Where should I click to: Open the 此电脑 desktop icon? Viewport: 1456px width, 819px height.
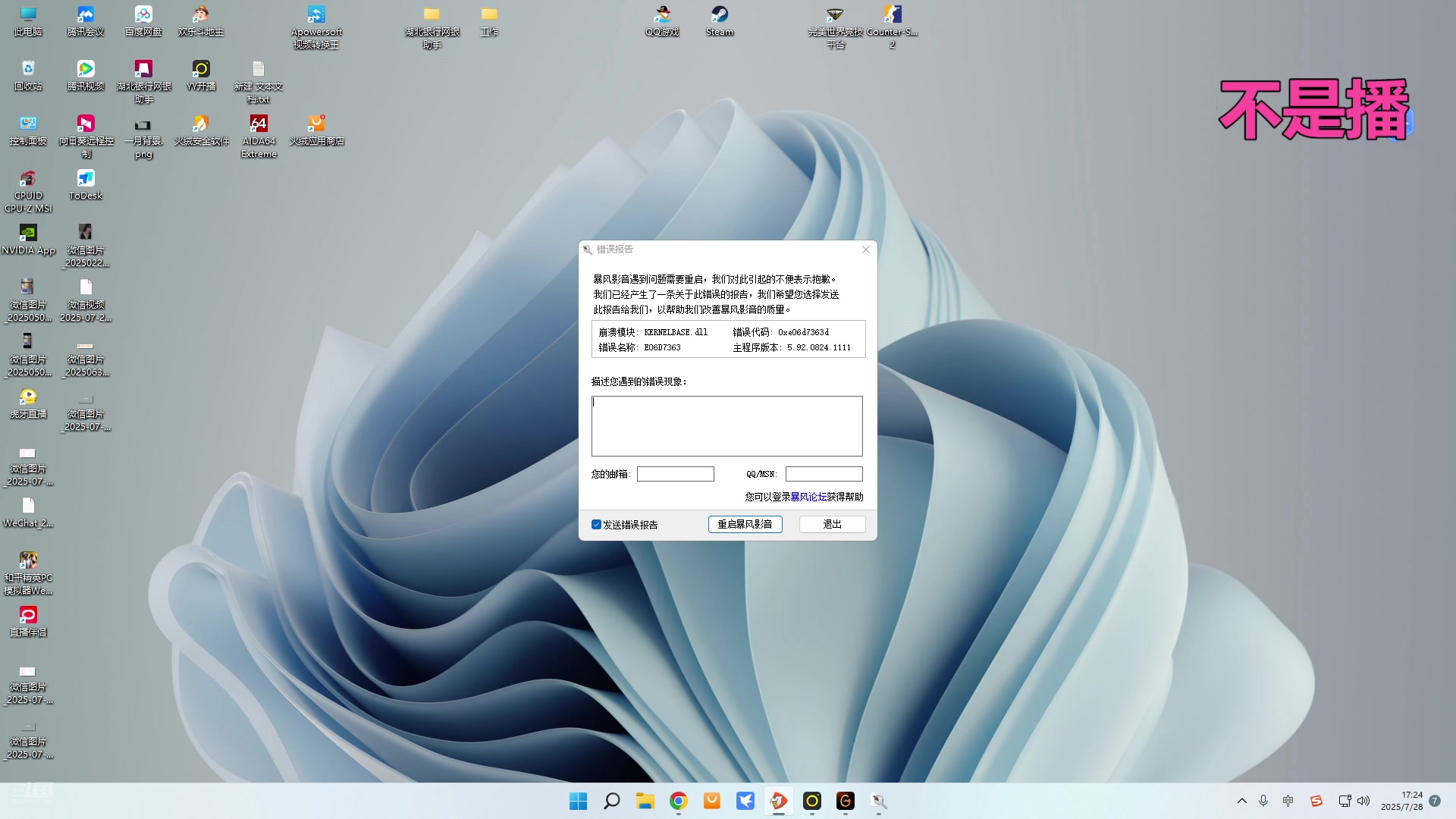pos(28,21)
